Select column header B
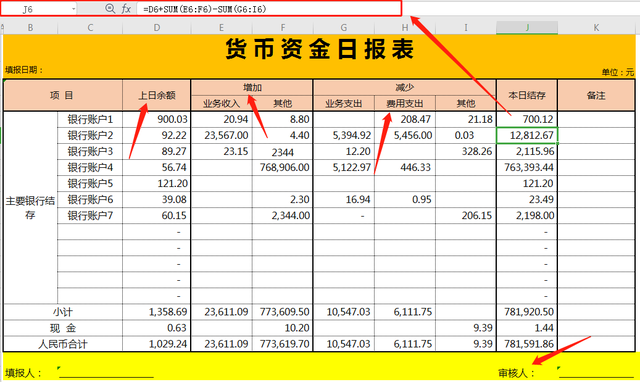Image resolution: width=640 pixels, height=382 pixels. click(x=31, y=28)
